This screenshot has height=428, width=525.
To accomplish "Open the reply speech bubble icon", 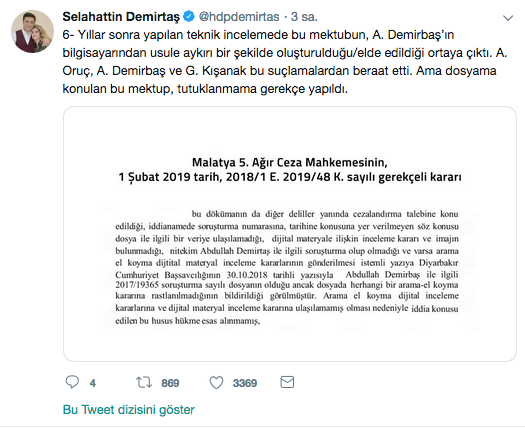I will (72, 382).
